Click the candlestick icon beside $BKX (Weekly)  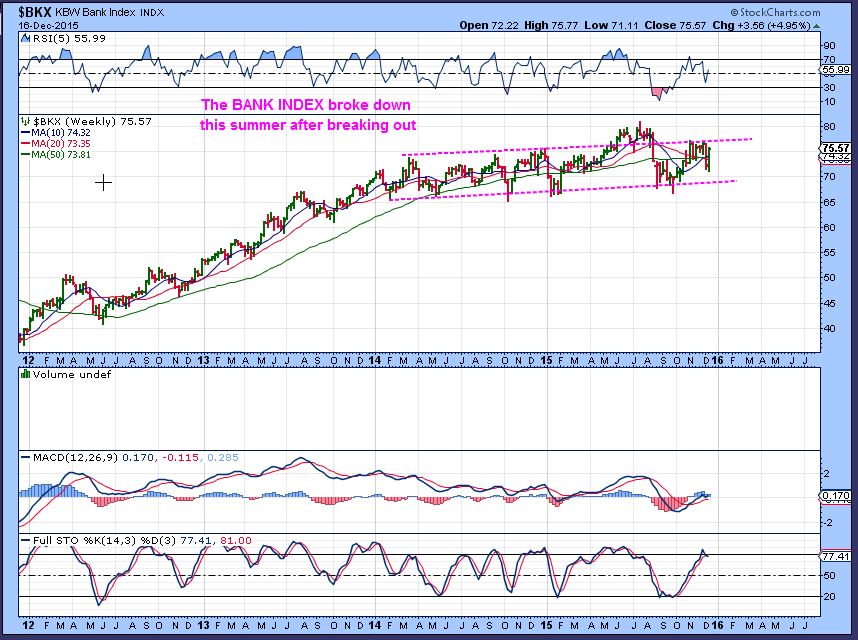pos(25,121)
